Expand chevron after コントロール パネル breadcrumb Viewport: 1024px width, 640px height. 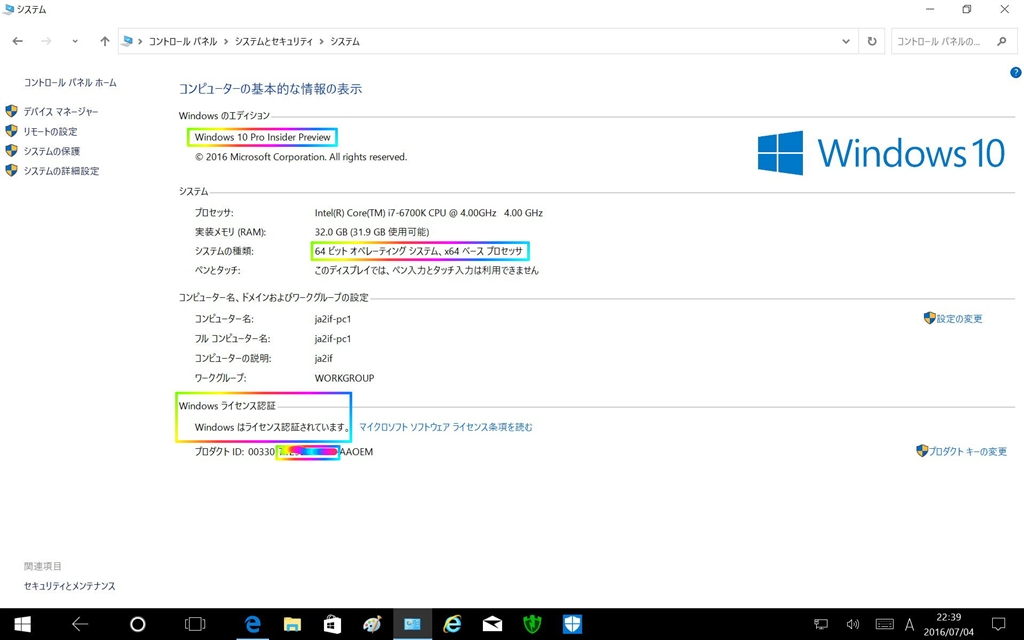(x=226, y=41)
